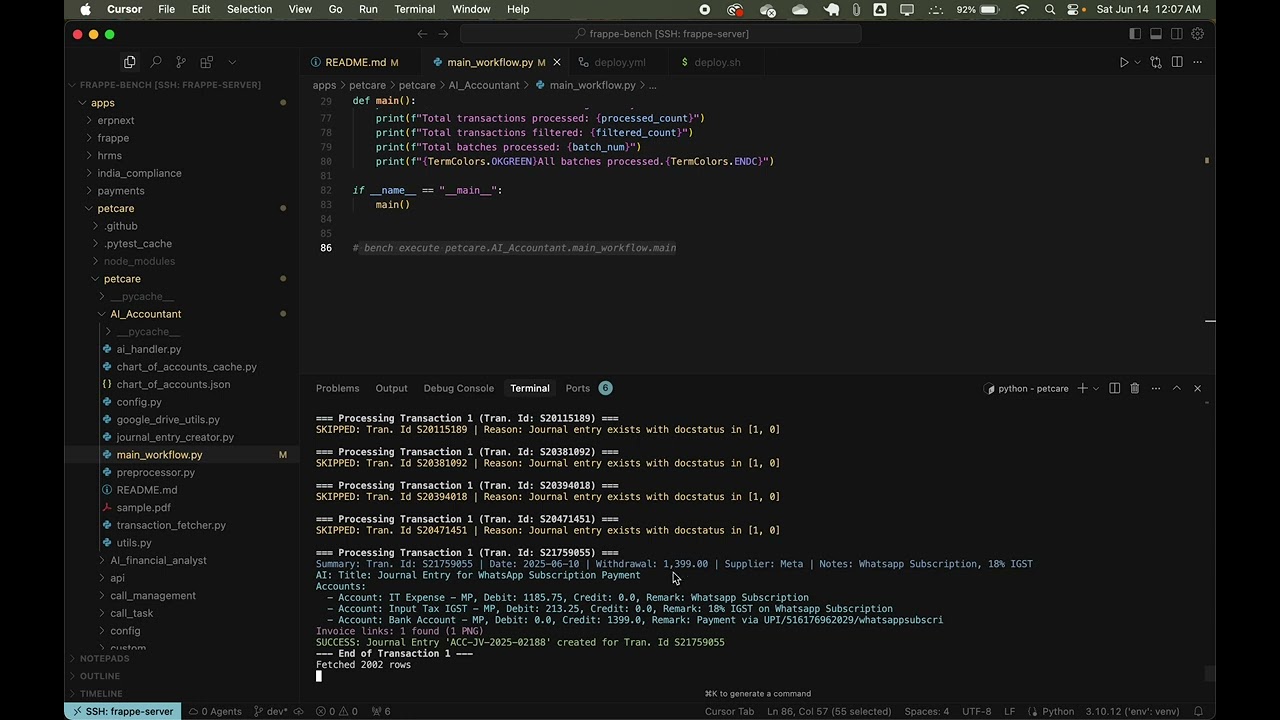Image resolution: width=1280 pixels, height=720 pixels.
Task: Open the Terminal menu in menu bar
Action: click(x=414, y=9)
